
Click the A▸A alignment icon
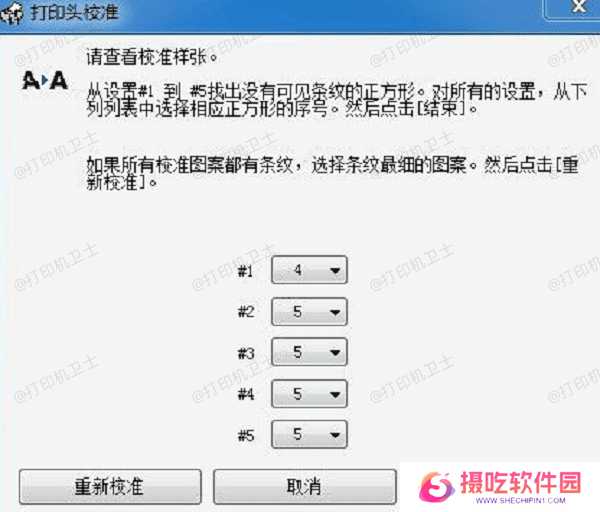[x=45, y=80]
